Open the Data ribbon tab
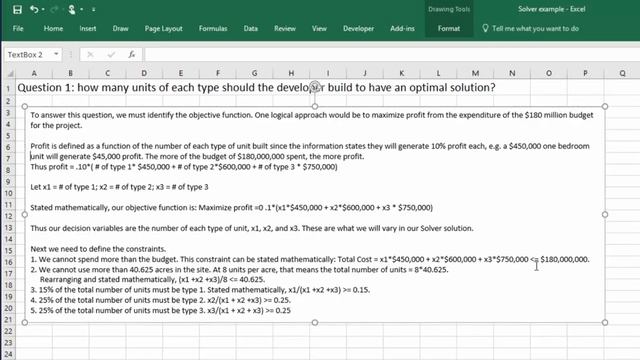This screenshot has width=640, height=360. click(251, 29)
